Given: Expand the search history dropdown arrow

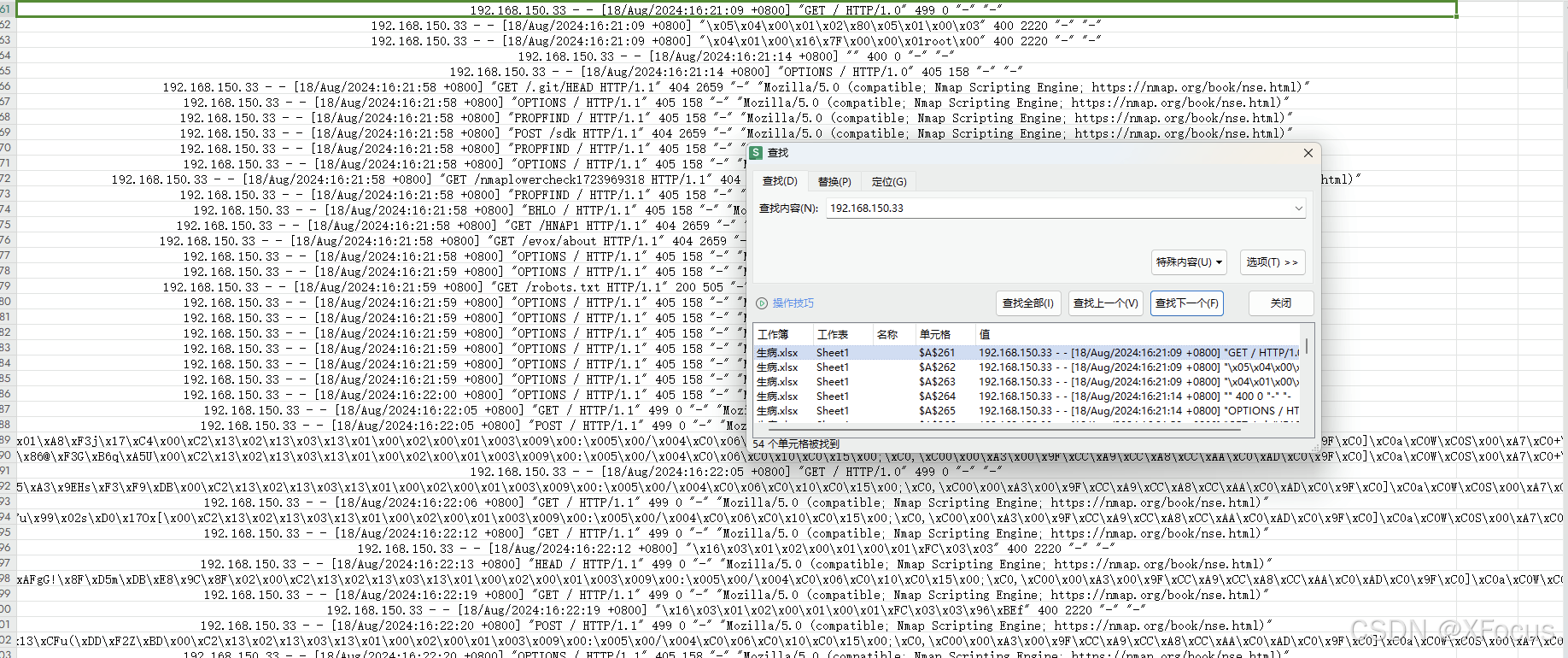Looking at the screenshot, I should point(1298,209).
